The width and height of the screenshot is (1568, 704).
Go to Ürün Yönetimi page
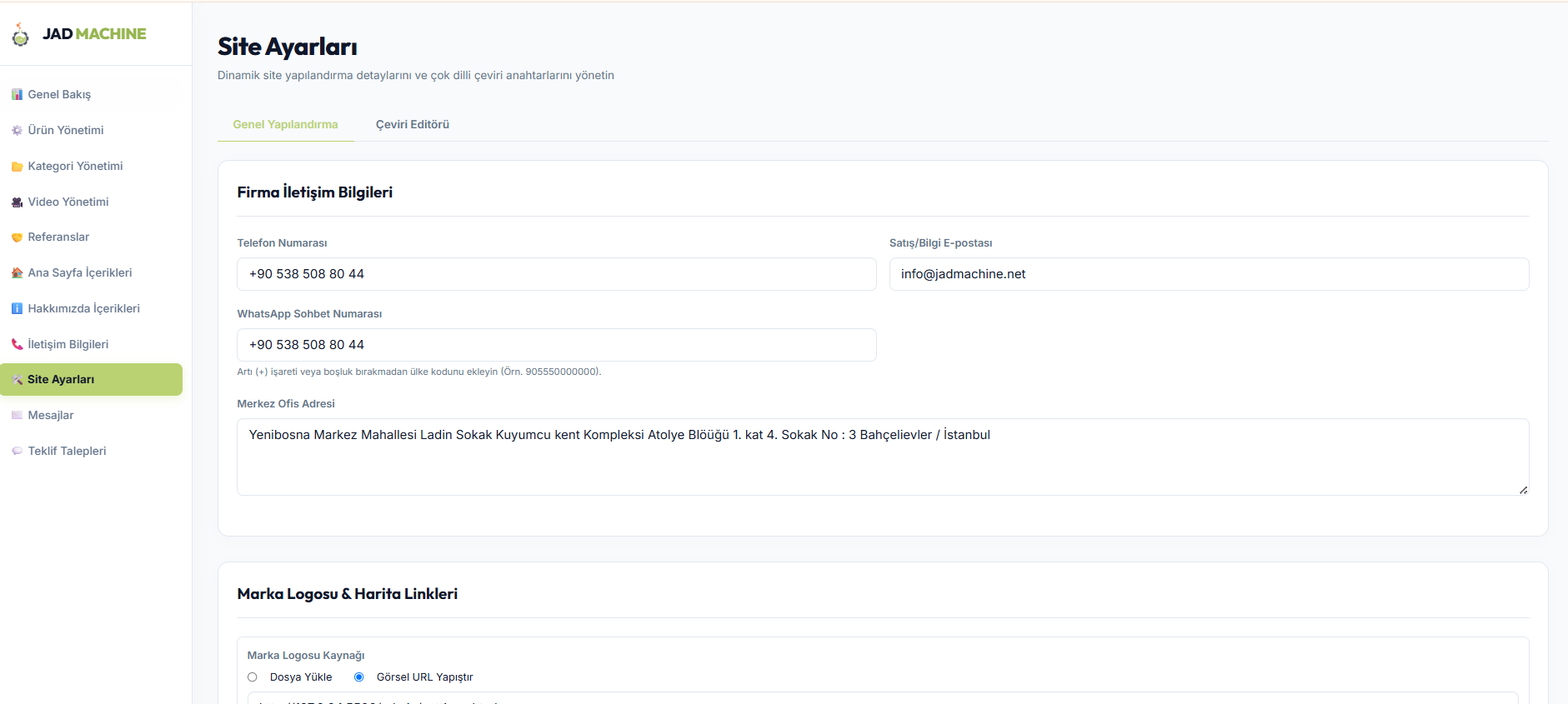92,131
